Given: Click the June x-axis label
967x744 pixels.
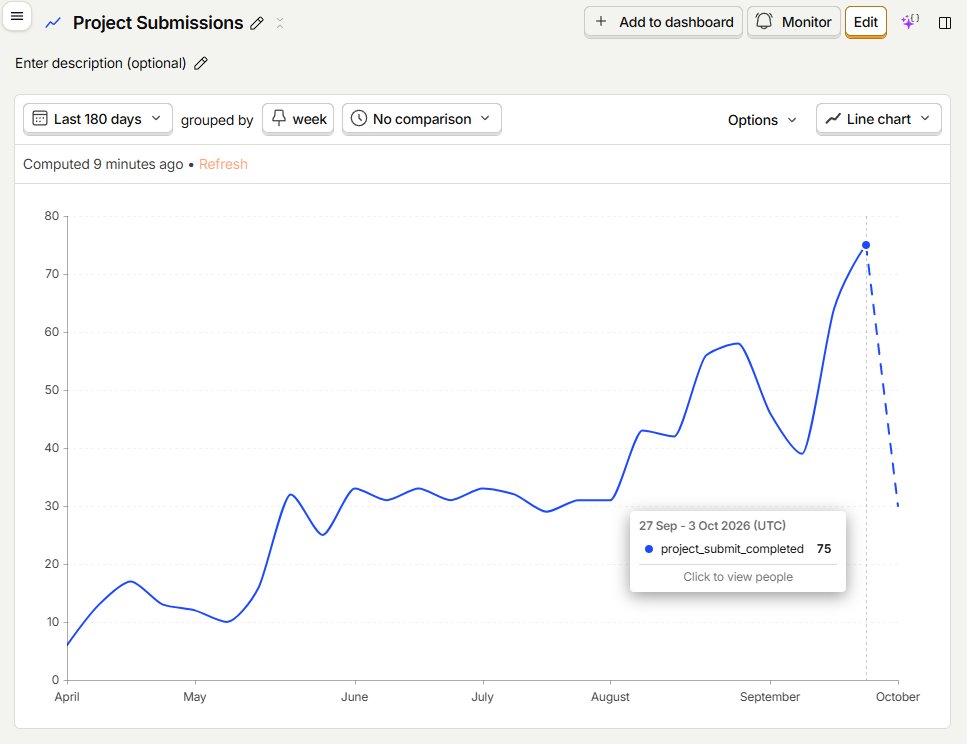Looking at the screenshot, I should 355,697.
